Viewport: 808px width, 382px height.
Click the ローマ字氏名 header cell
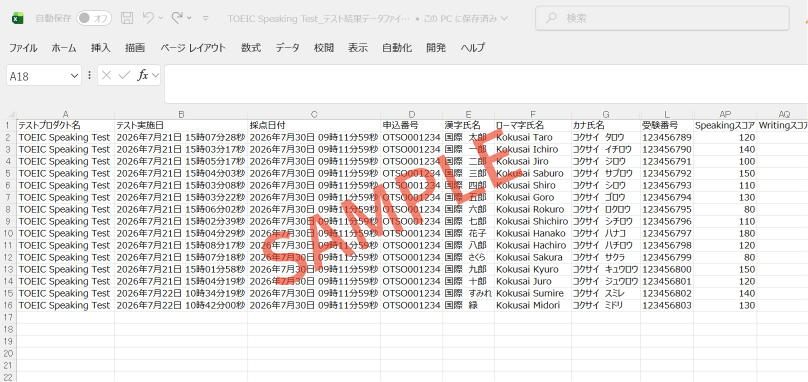click(x=533, y=125)
